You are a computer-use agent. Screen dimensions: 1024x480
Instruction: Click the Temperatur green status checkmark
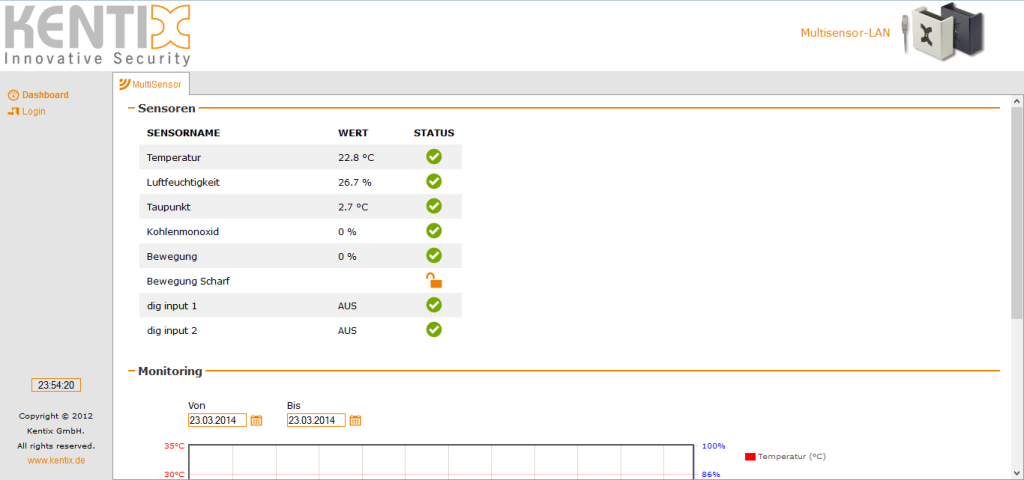[x=434, y=156]
